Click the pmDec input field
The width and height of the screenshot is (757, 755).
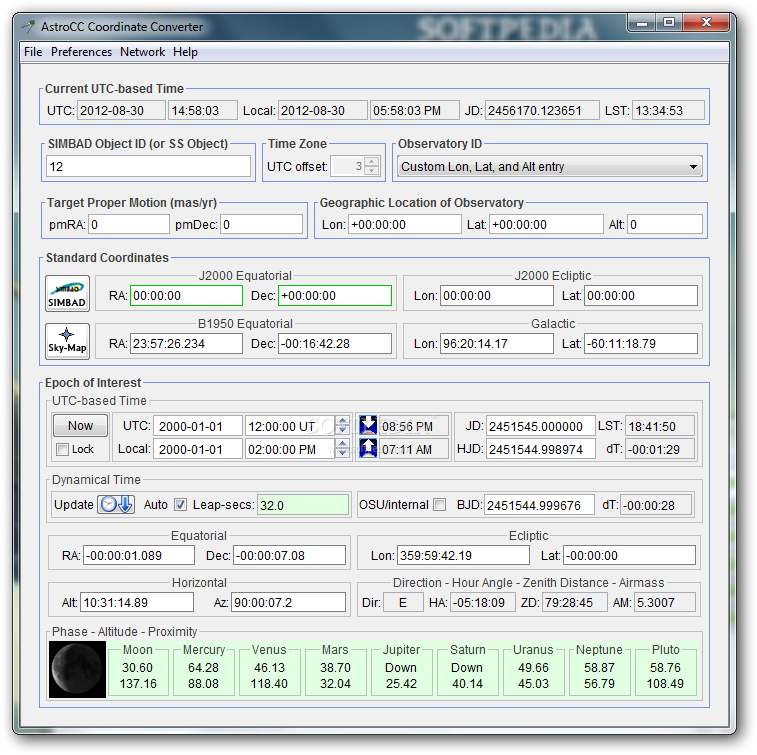262,224
